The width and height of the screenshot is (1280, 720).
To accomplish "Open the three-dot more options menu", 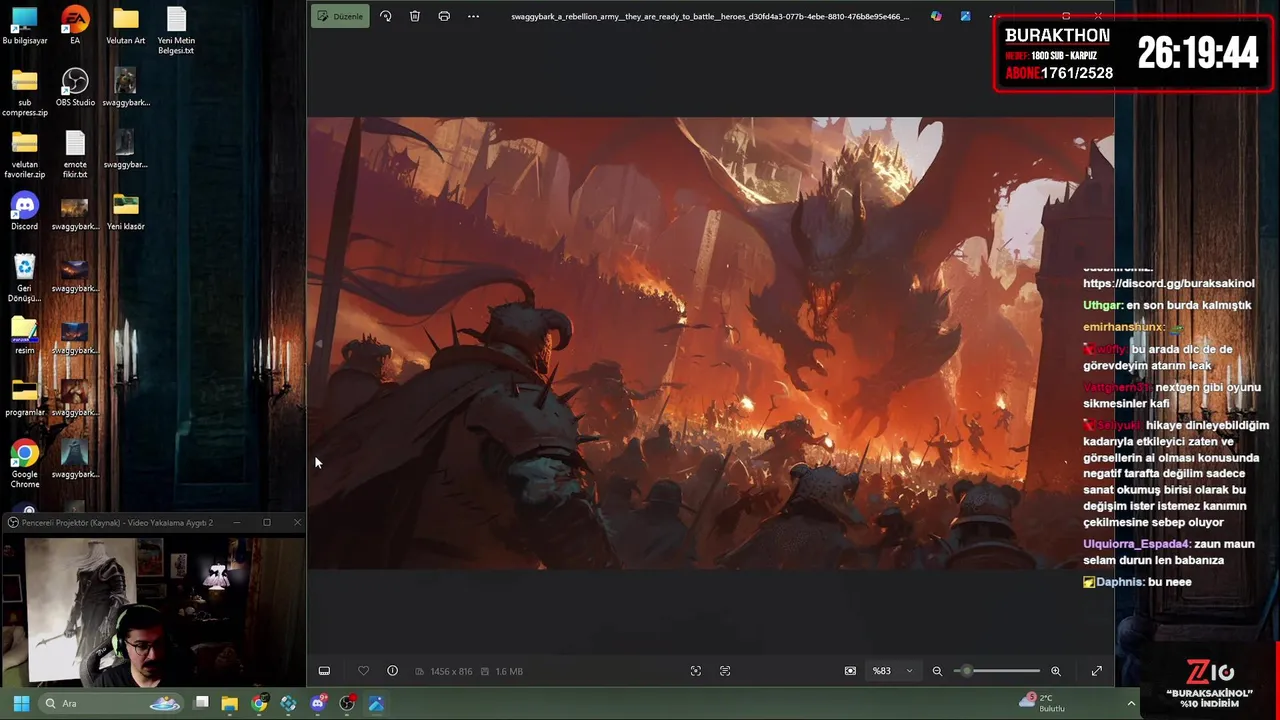I will pos(473,16).
